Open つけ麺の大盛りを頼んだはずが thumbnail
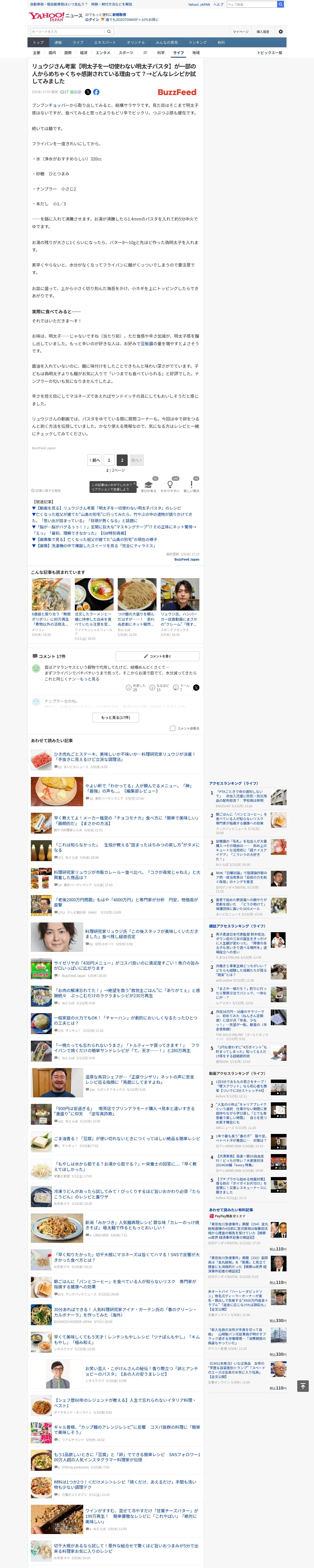 [x=137, y=594]
